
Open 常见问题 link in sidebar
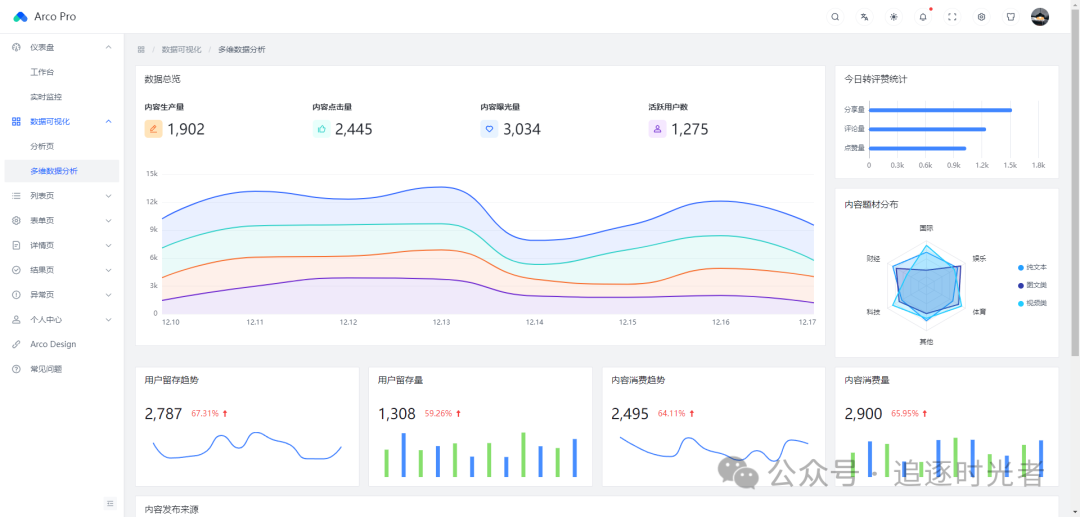45,369
